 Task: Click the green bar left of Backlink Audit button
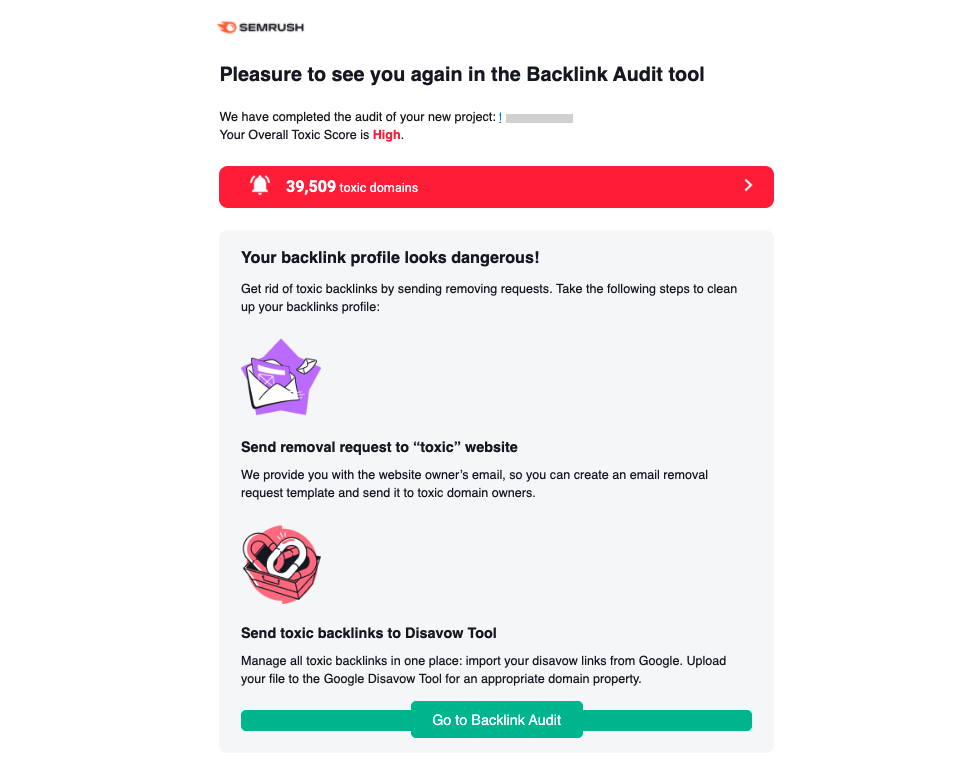326,720
